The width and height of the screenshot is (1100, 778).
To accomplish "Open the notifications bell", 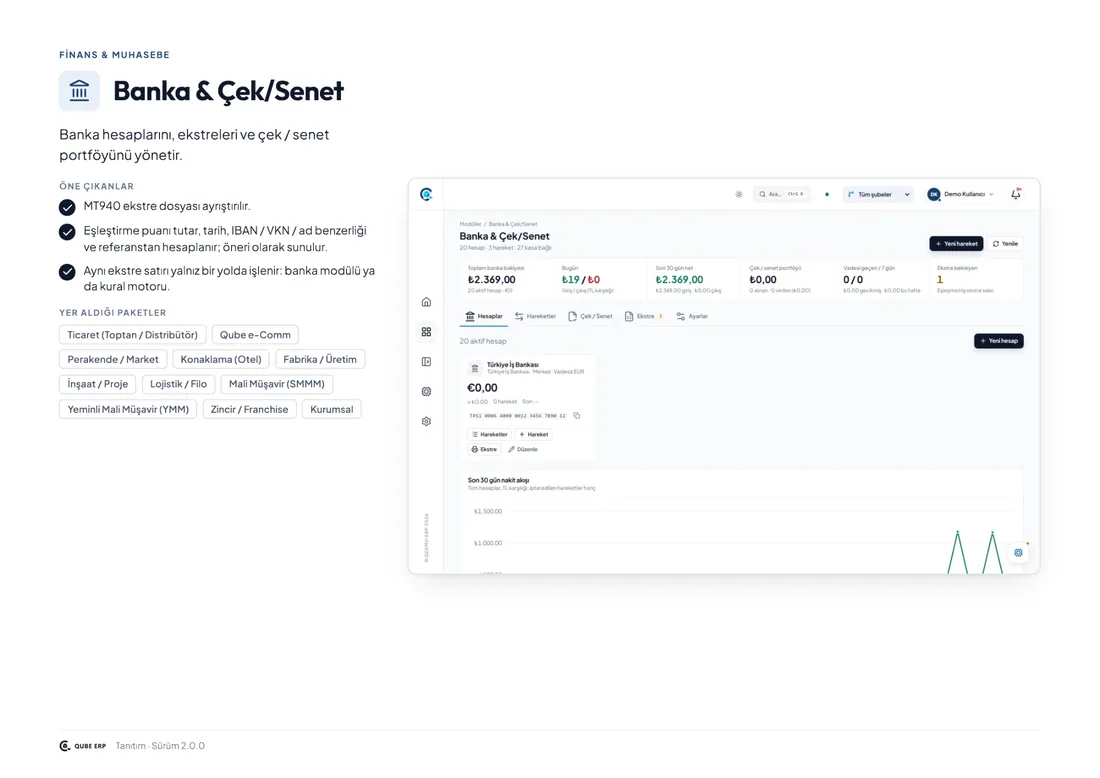I will click(x=1016, y=194).
